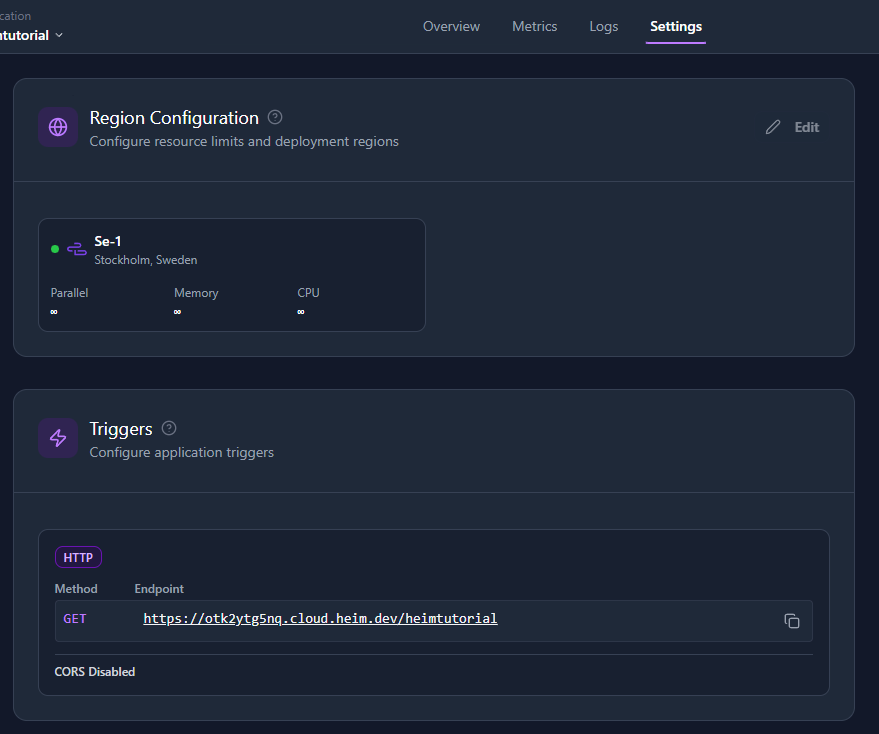Image resolution: width=879 pixels, height=734 pixels.
Task: Open the Overview tab
Action: pyautogui.click(x=451, y=26)
